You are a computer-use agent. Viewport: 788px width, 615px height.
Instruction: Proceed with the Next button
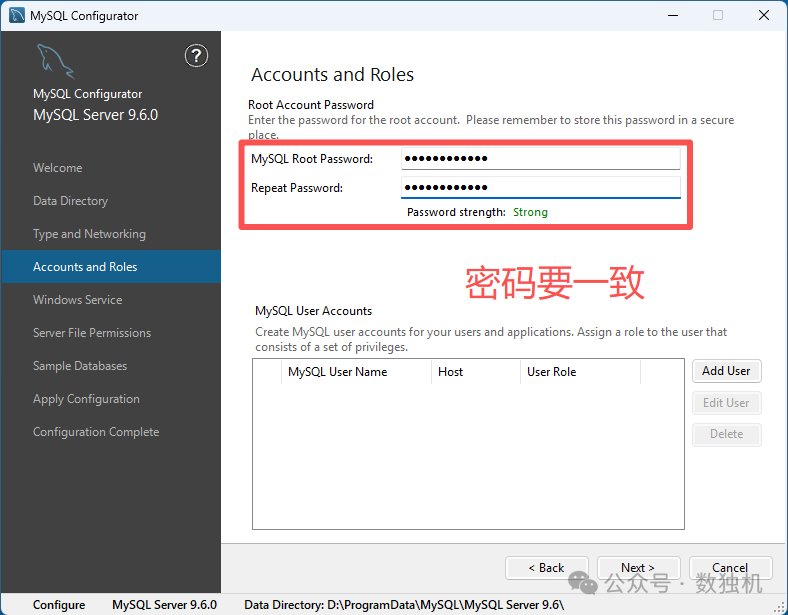[638, 568]
